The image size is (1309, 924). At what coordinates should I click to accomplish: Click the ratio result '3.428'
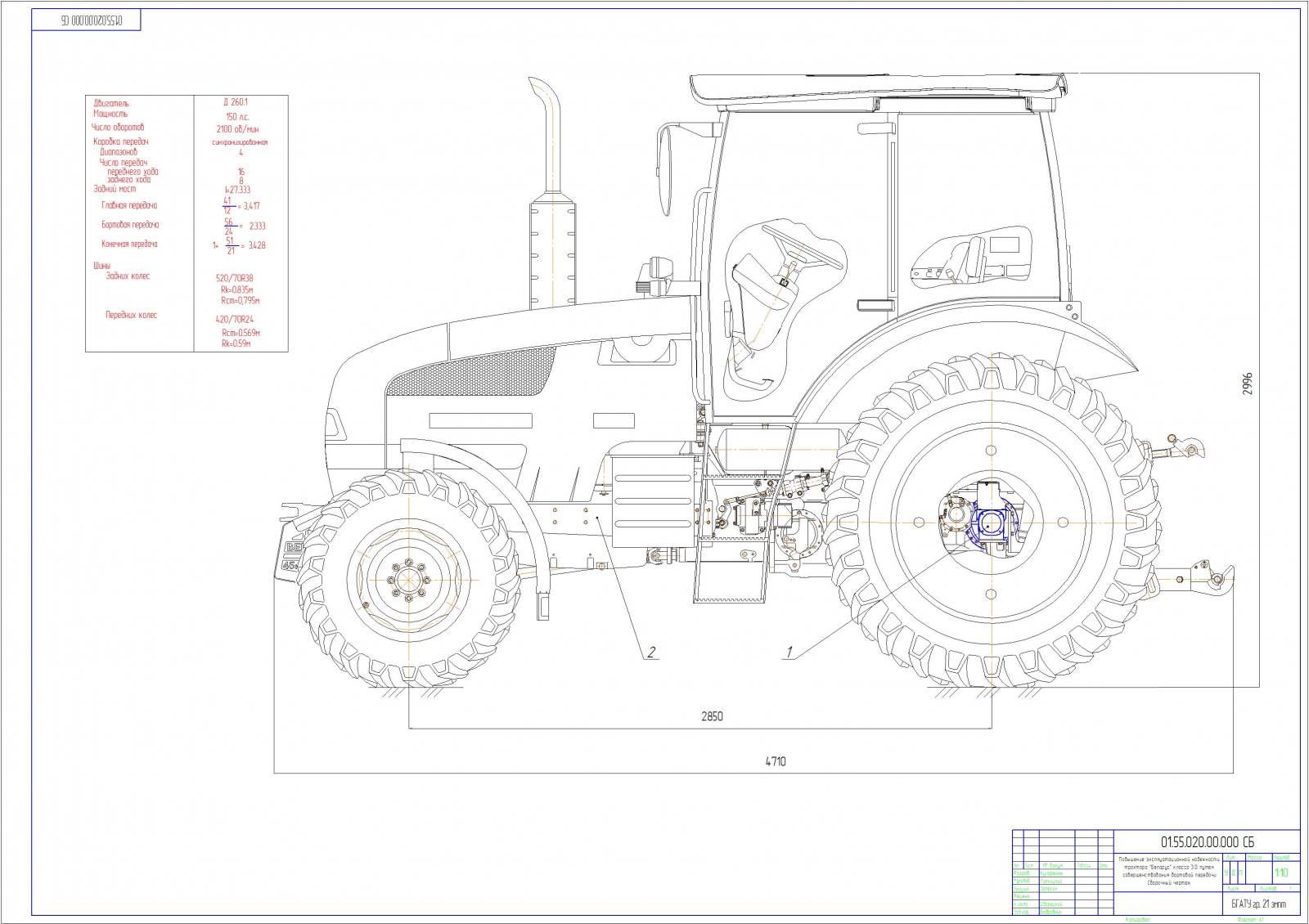pos(256,245)
